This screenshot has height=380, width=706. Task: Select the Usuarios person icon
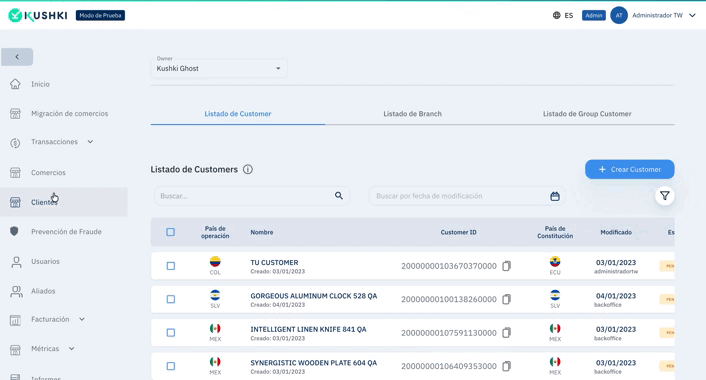[16, 262]
